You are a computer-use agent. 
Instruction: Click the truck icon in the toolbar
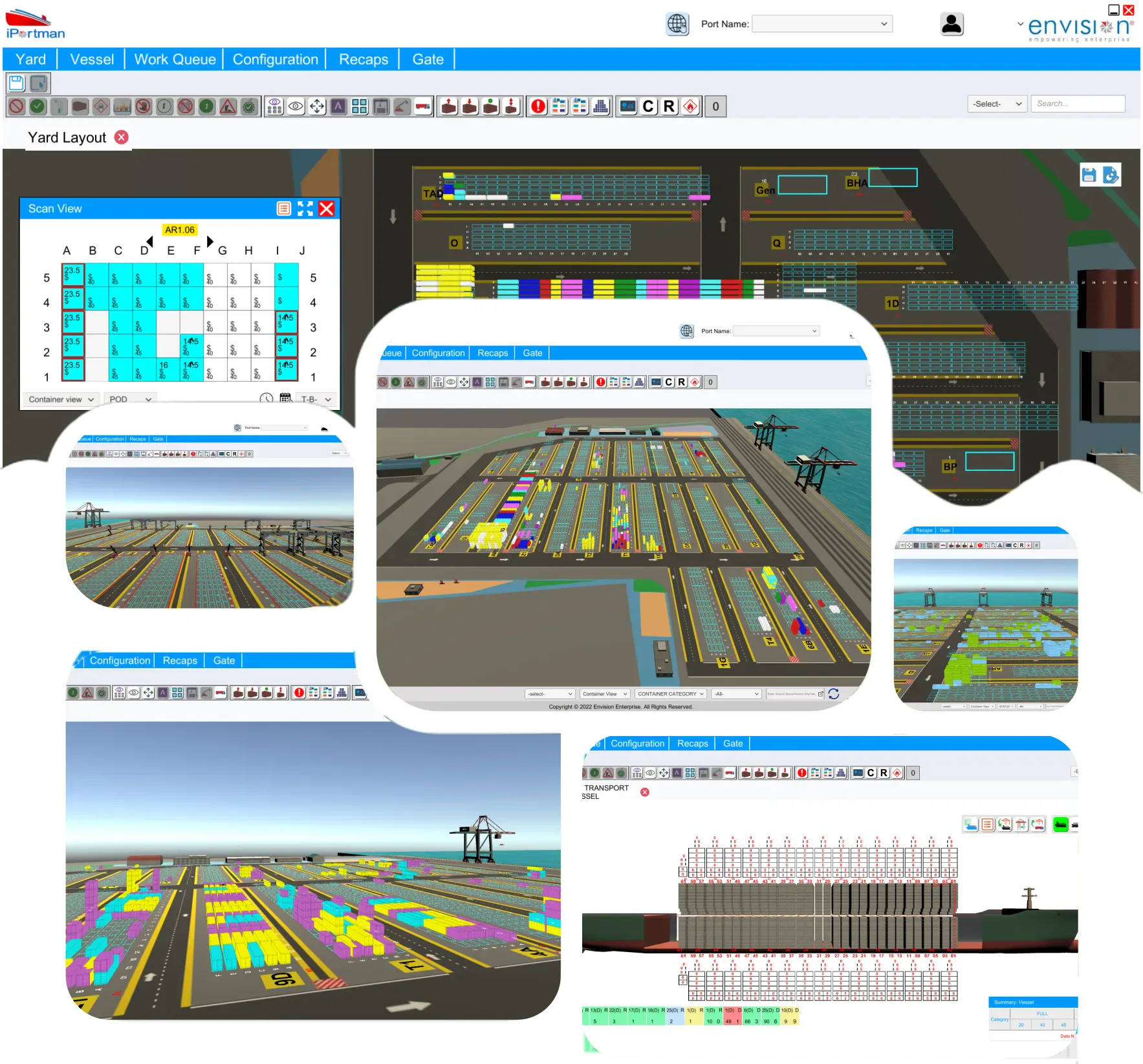[x=423, y=106]
